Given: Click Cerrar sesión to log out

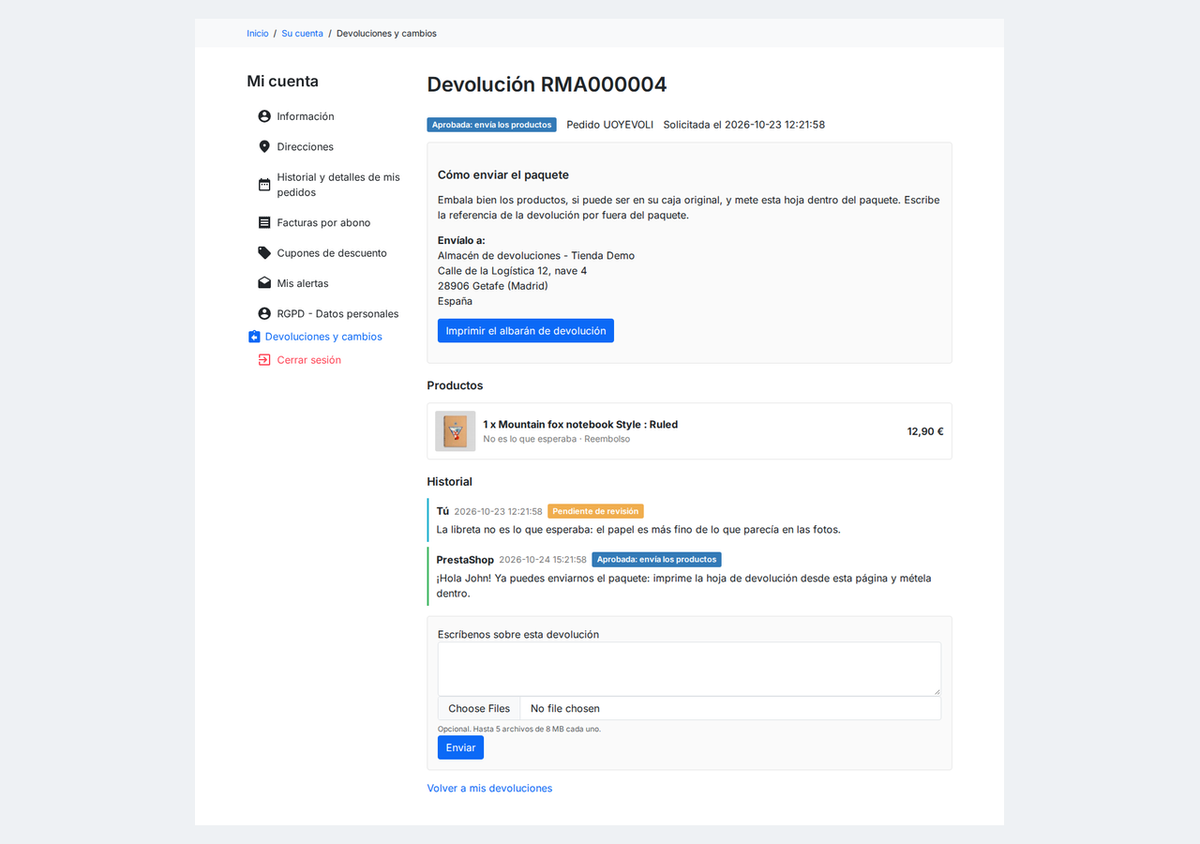Looking at the screenshot, I should [x=309, y=360].
